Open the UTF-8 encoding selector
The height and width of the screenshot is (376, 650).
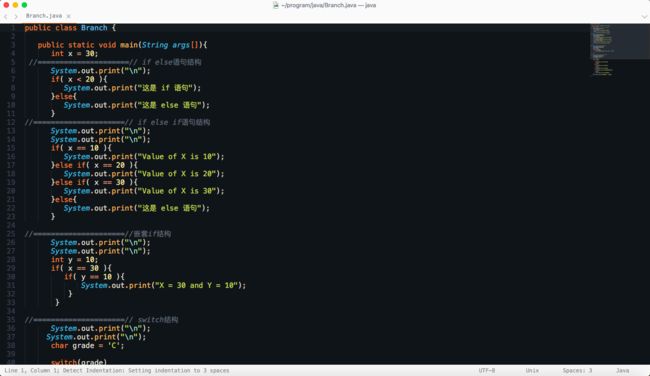(487, 370)
